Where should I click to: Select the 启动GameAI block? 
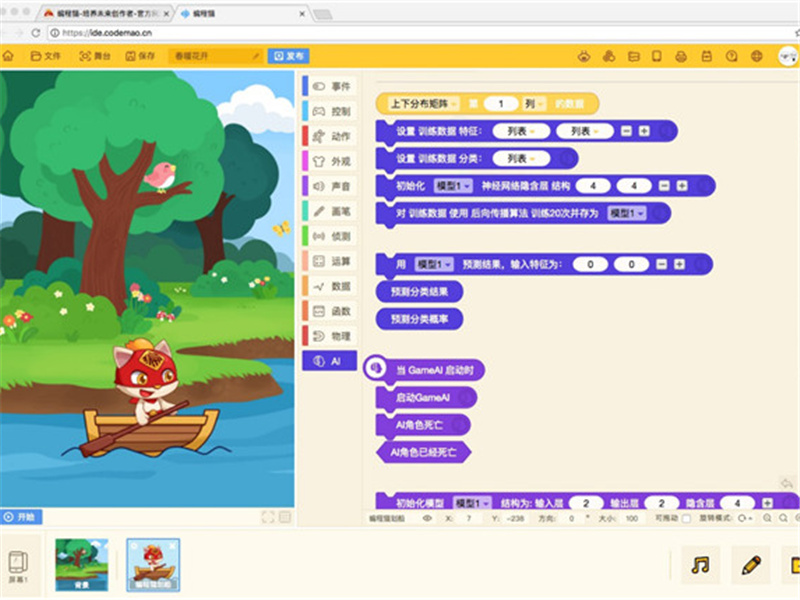point(426,398)
